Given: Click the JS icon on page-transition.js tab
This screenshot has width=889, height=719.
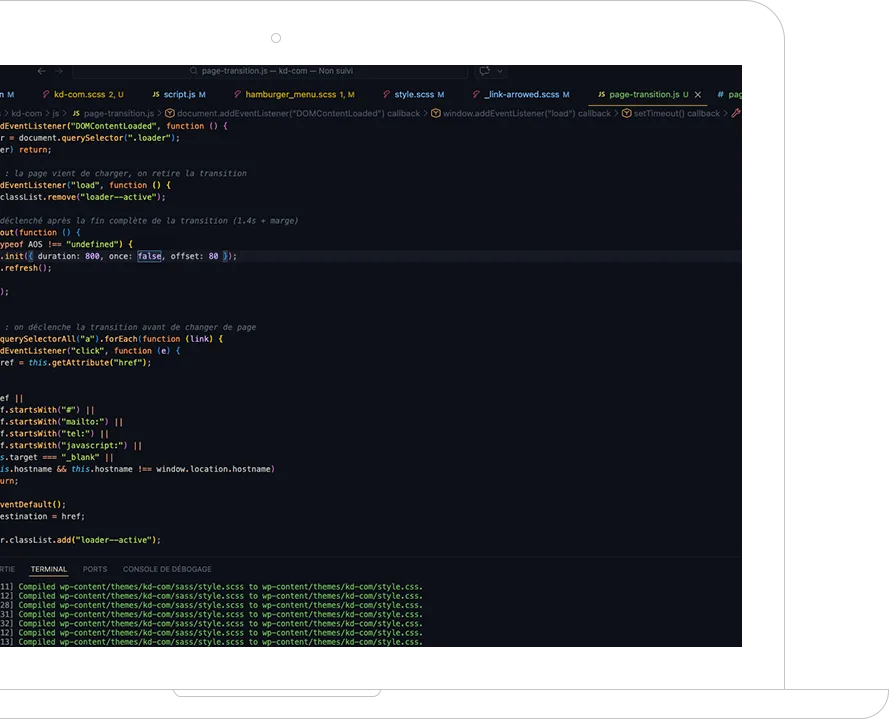Looking at the screenshot, I should coord(601,95).
